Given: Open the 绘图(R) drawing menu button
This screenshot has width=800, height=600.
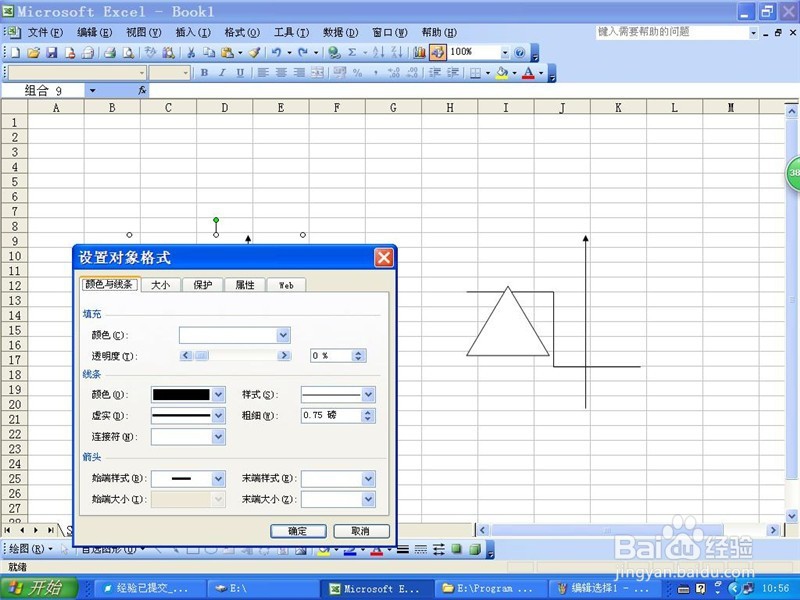Looking at the screenshot, I should click(31, 549).
